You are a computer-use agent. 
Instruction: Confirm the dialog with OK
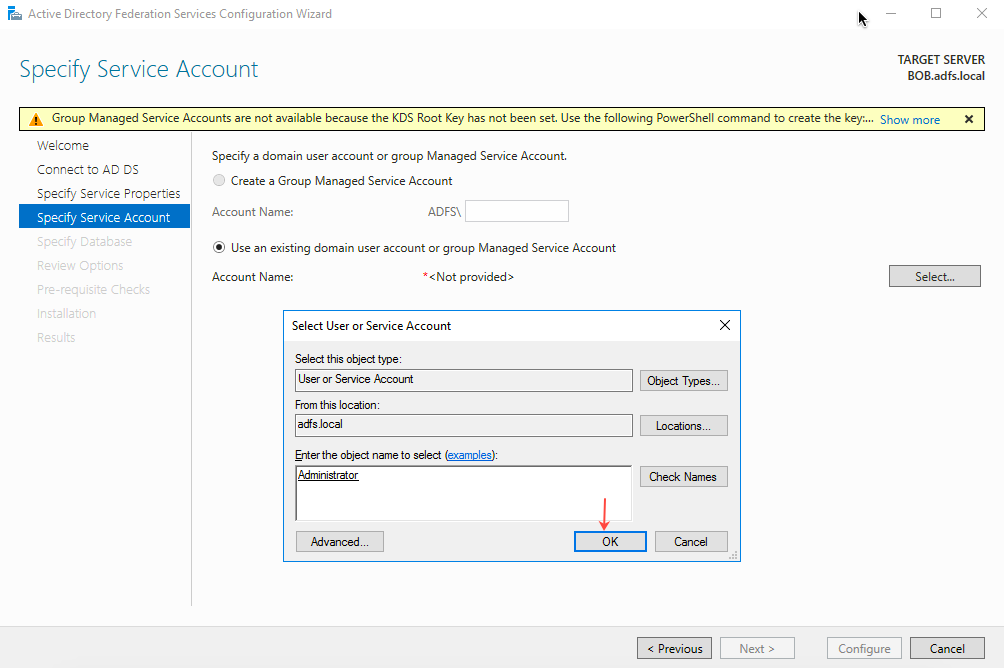click(x=610, y=542)
